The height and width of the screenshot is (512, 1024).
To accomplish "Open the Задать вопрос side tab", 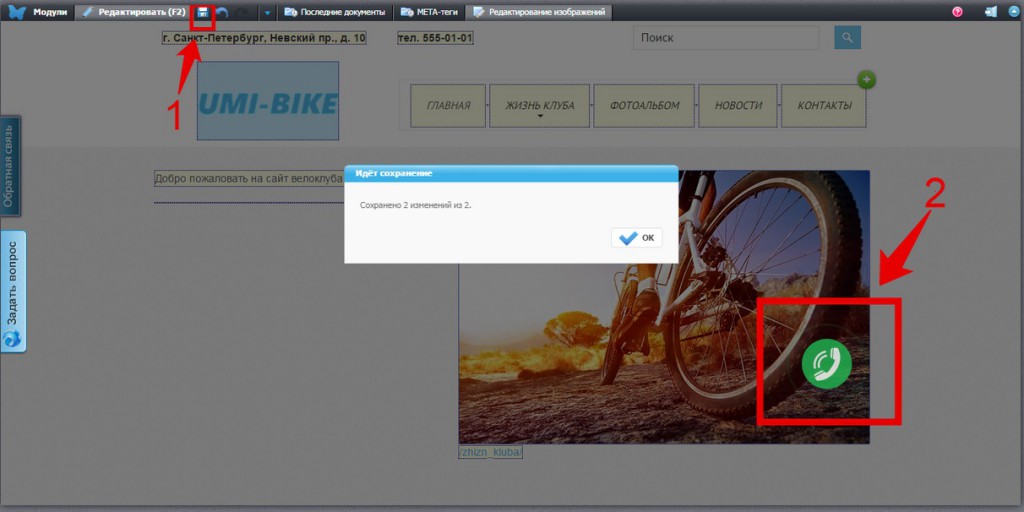I will point(12,291).
